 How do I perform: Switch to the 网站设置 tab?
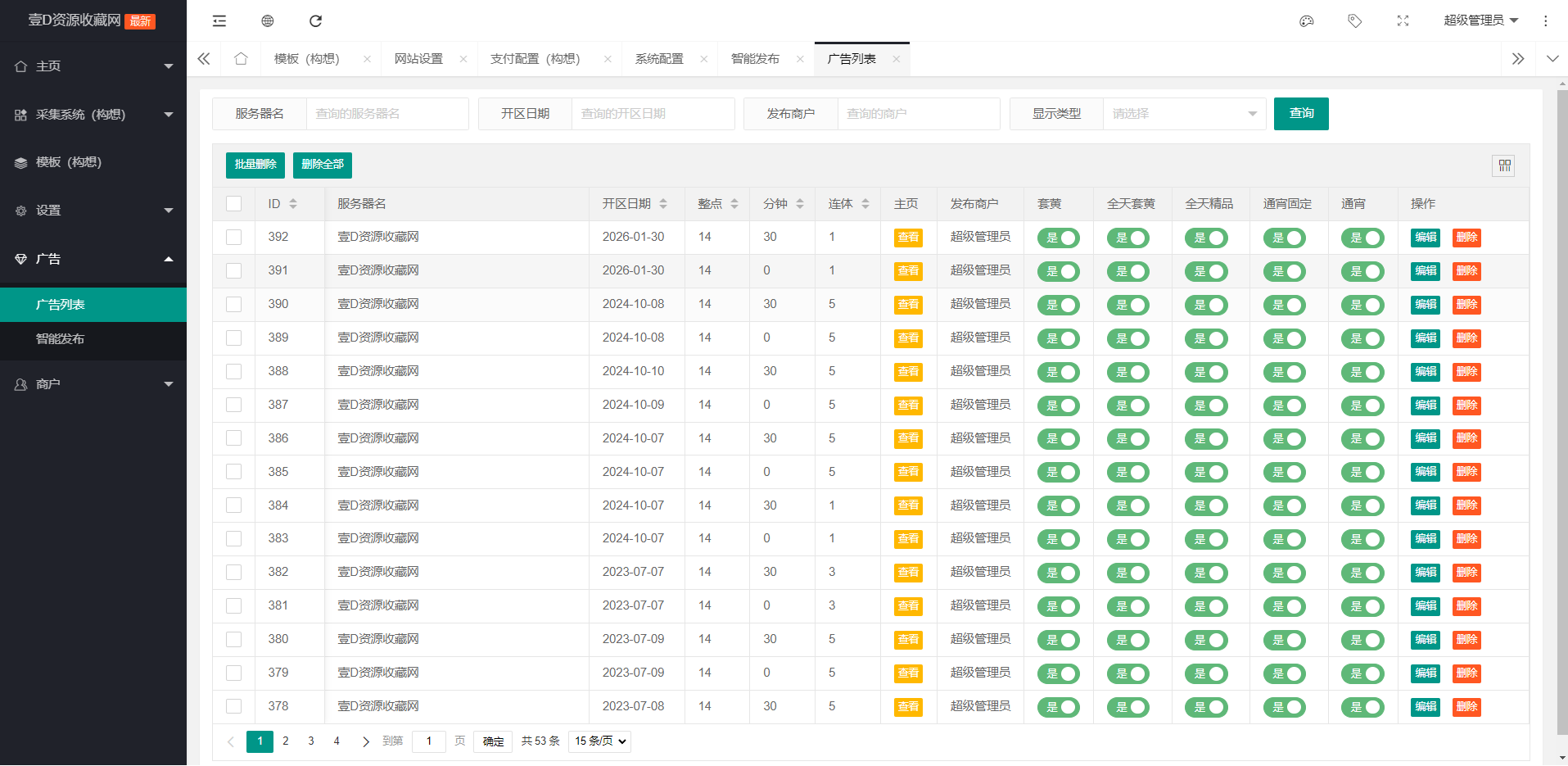point(418,59)
